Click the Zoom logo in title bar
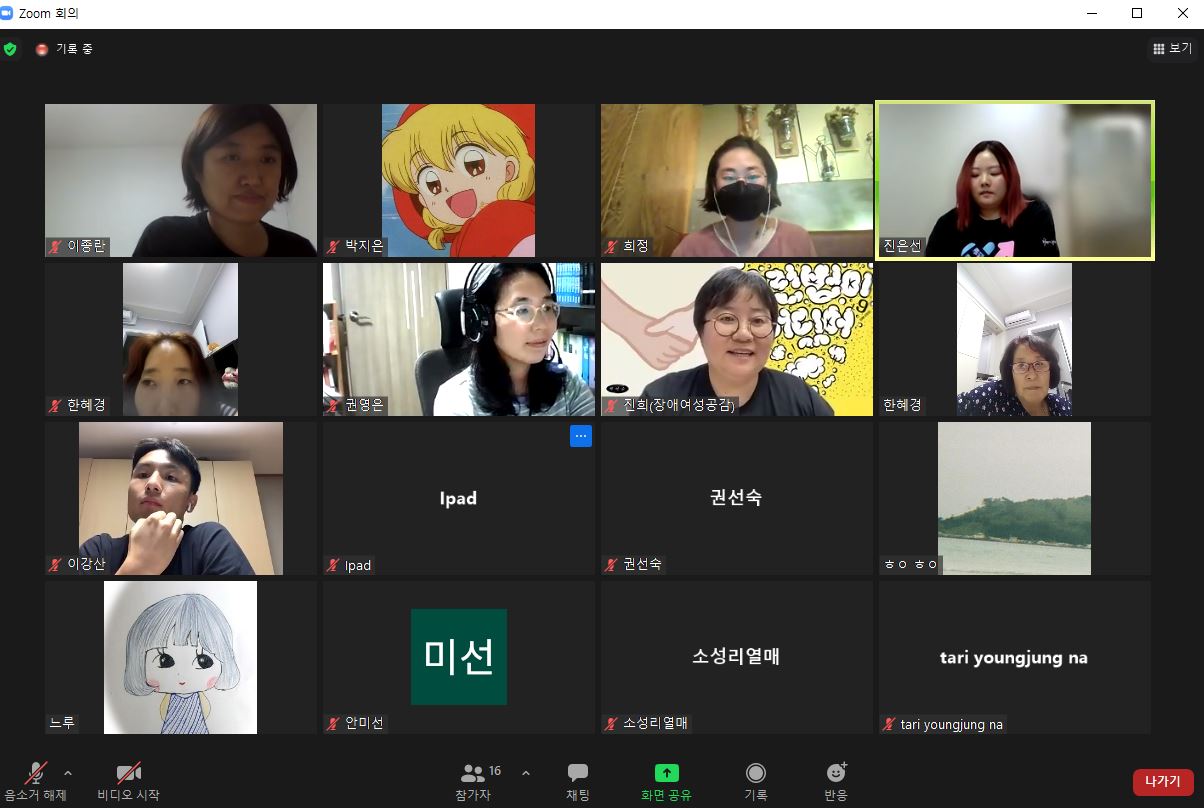 9,13
